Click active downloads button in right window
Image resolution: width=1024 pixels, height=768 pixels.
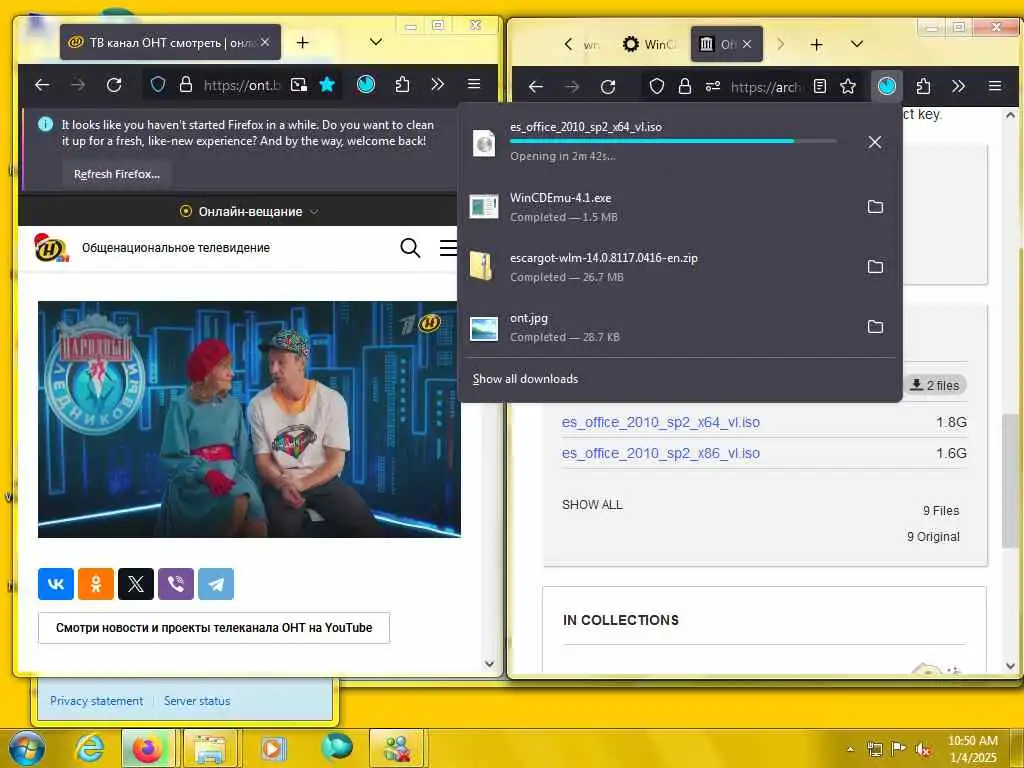pyautogui.click(x=887, y=86)
